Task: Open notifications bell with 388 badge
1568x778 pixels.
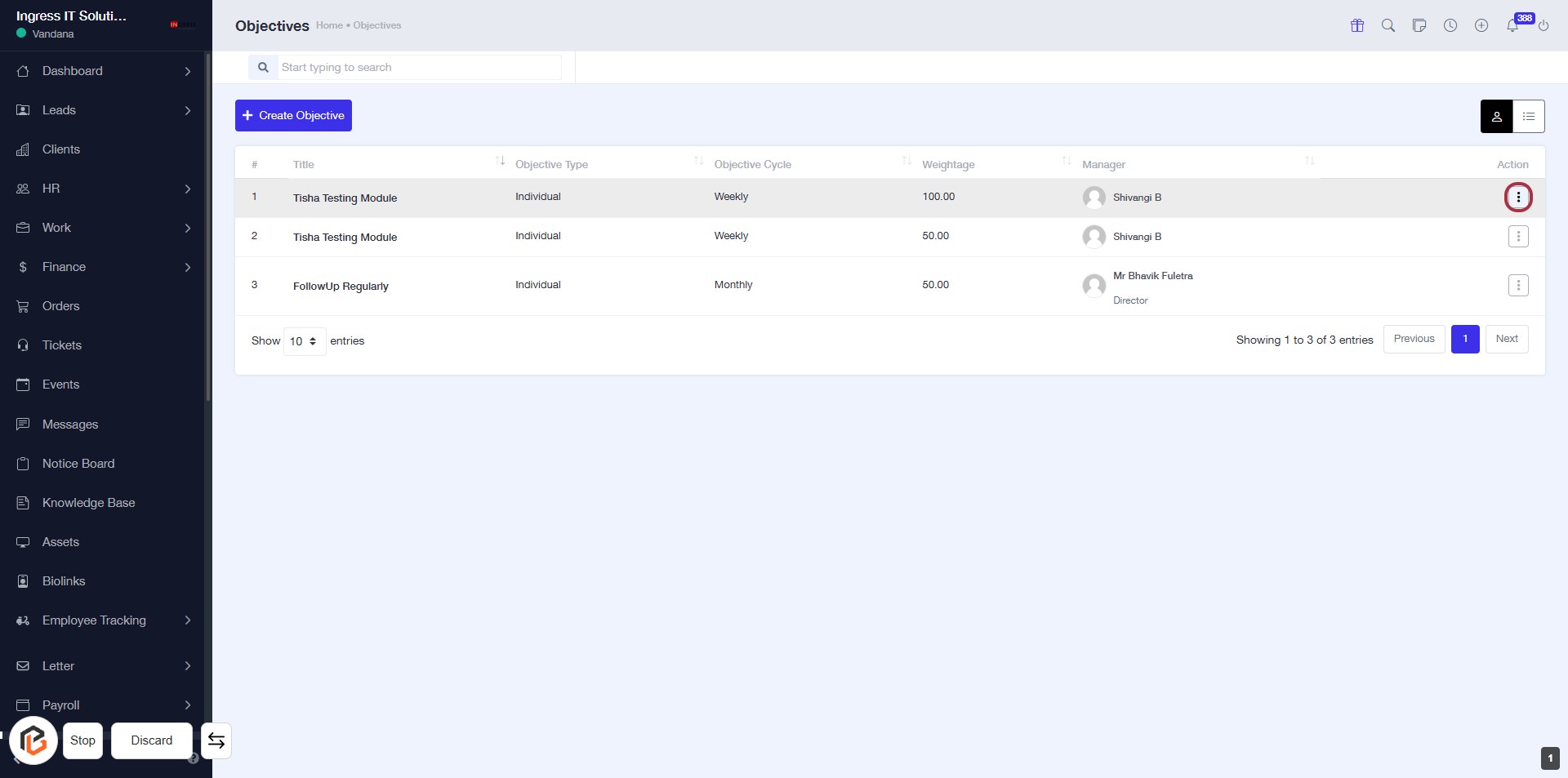Action: pos(1512,25)
